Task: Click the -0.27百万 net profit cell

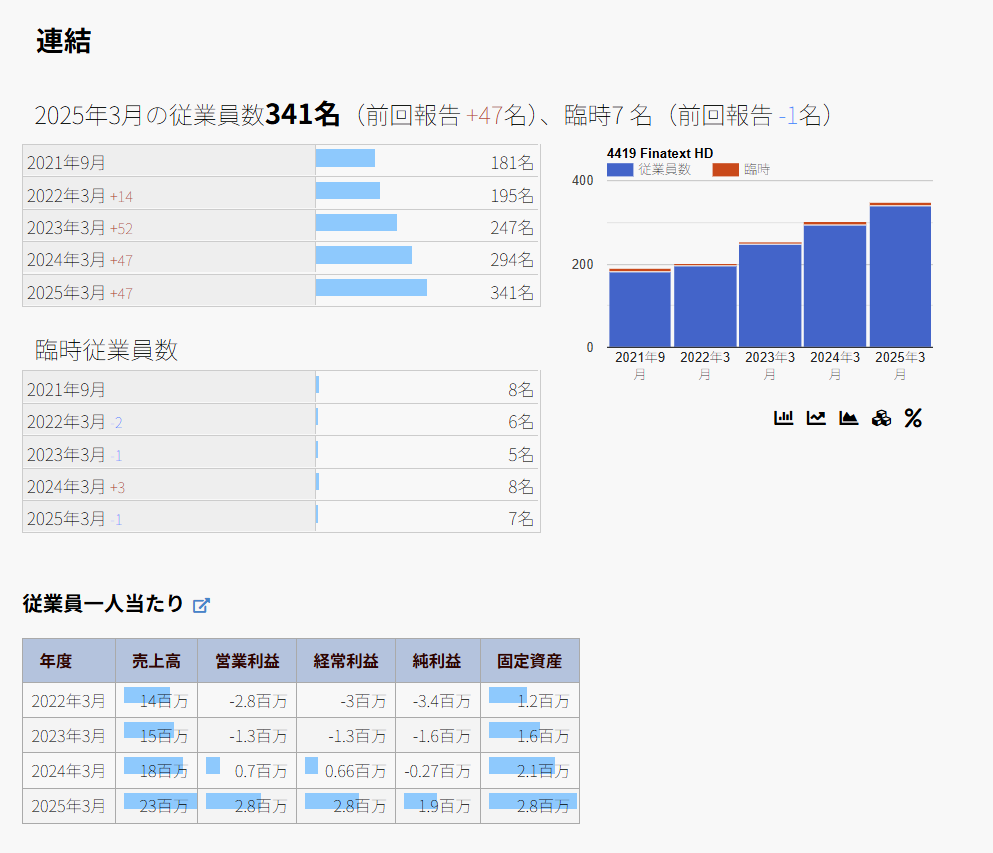Action: tap(438, 771)
